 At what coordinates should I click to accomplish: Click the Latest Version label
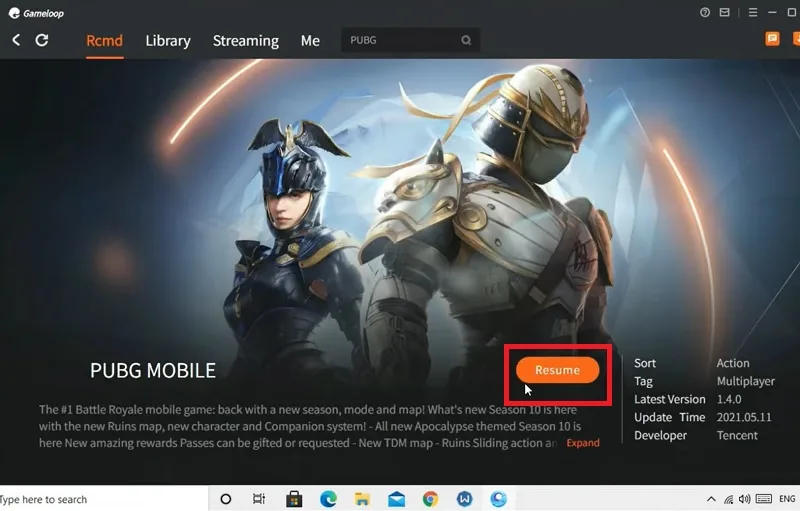[x=669, y=399]
